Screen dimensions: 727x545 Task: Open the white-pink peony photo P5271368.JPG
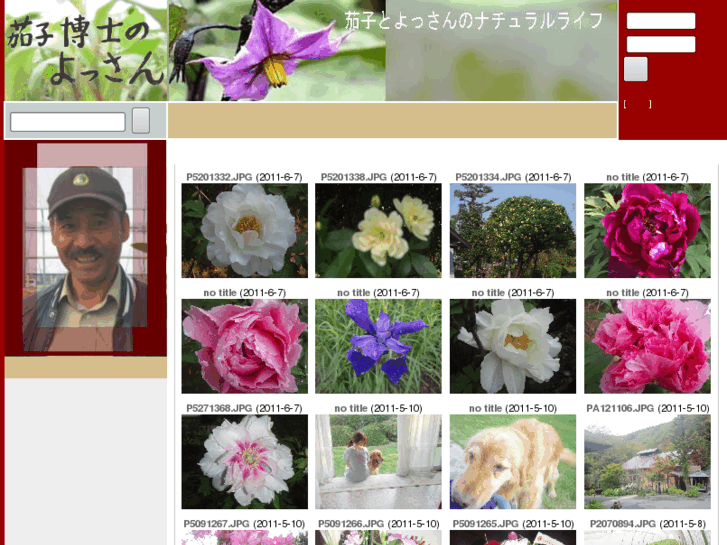tap(244, 462)
